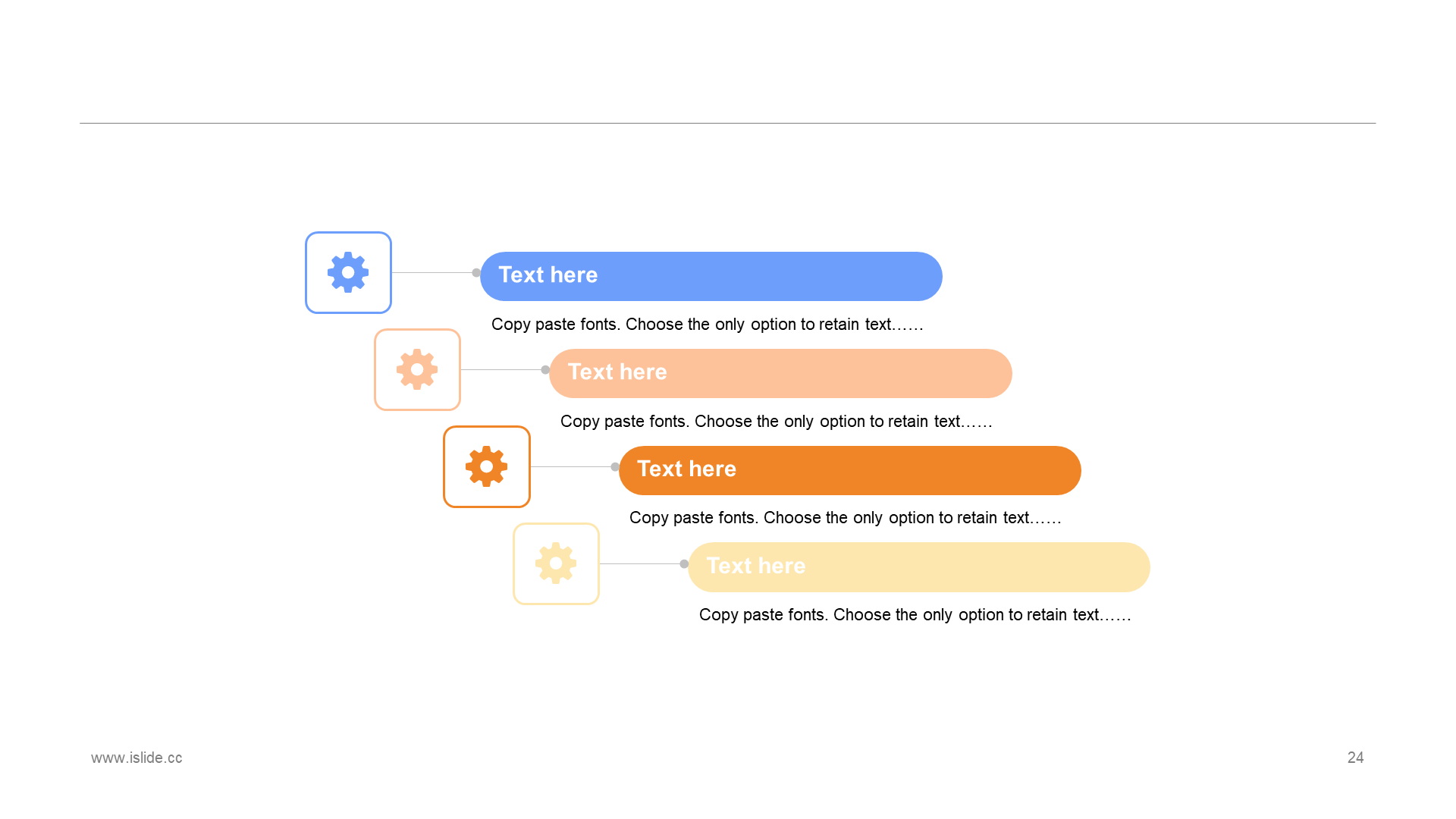
Task: Click the peach gear icon
Action: [x=417, y=369]
